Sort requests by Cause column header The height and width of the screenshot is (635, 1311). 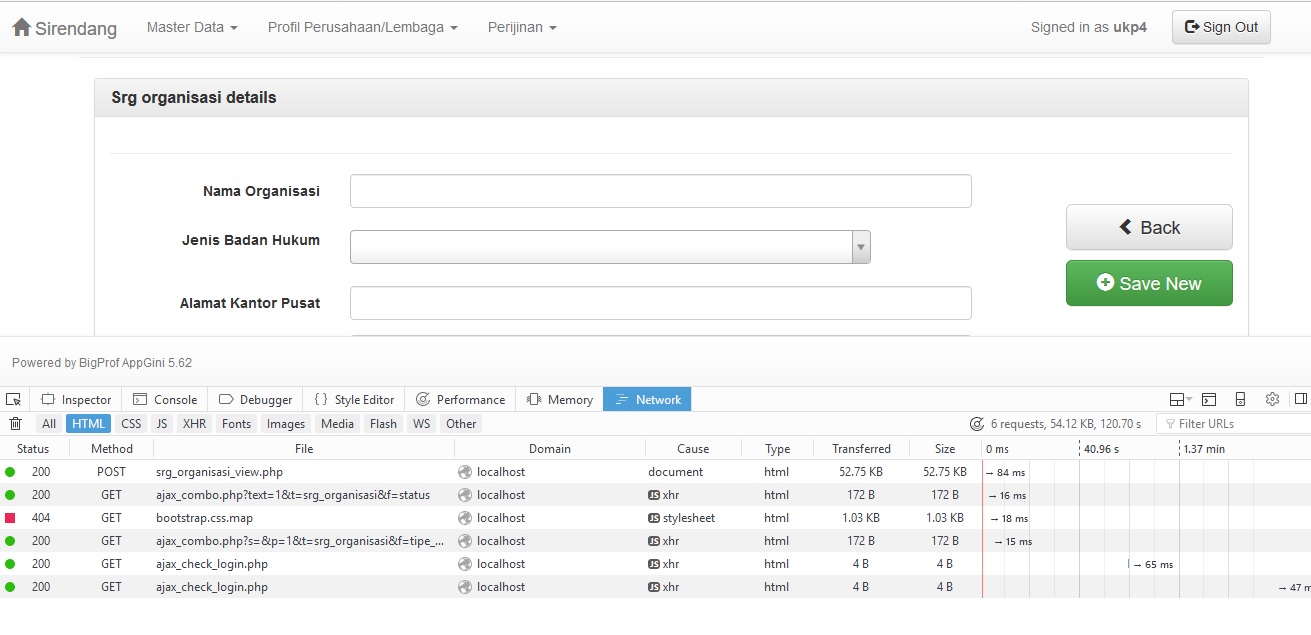point(693,449)
